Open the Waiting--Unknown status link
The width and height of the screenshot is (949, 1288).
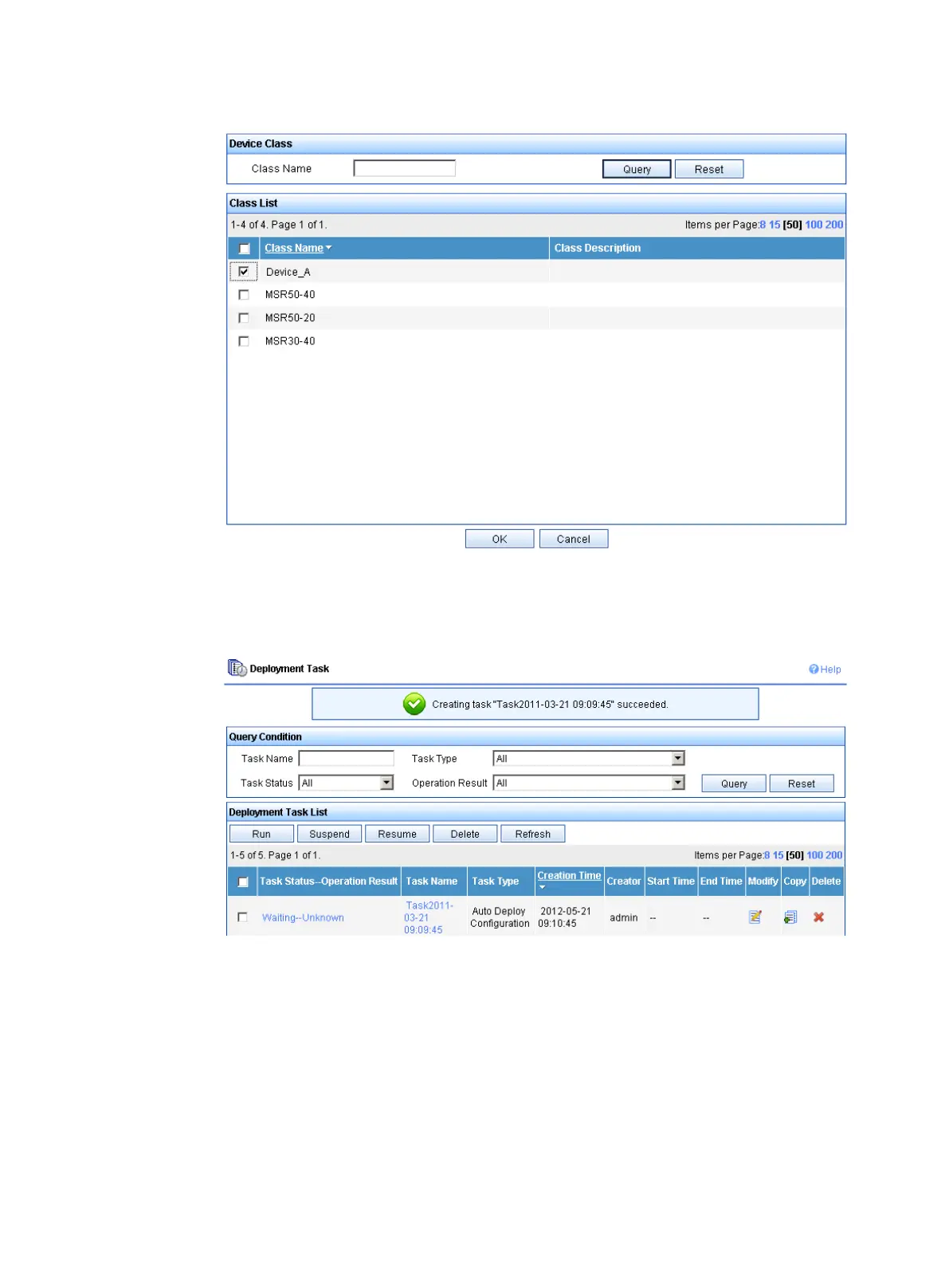(303, 917)
